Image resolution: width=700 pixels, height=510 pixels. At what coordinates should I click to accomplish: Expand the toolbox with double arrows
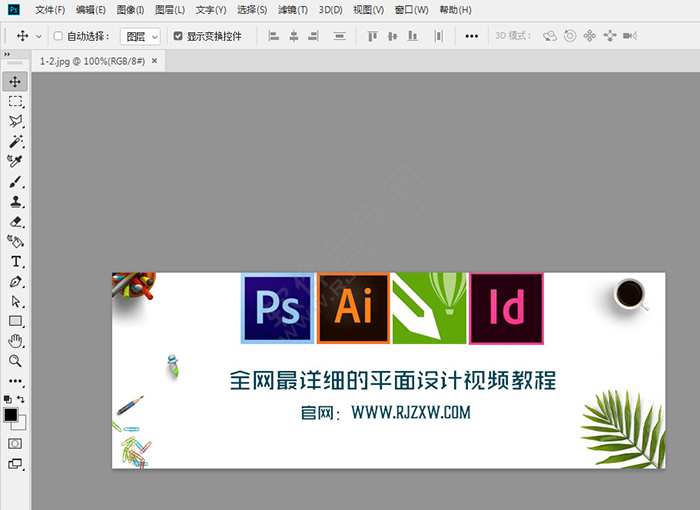click(x=7, y=54)
